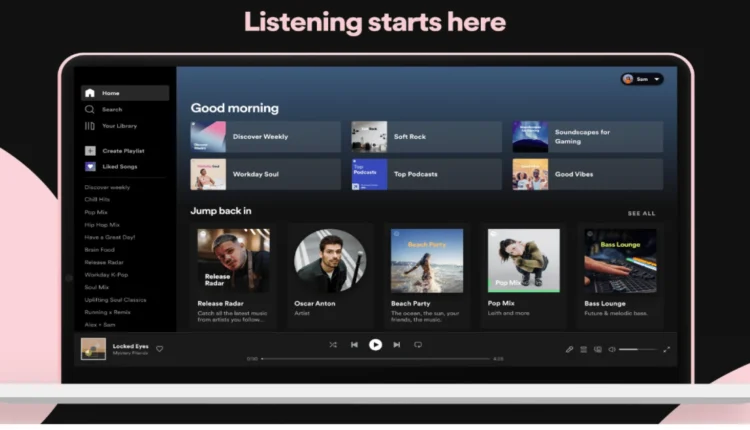Toggle shuffle playback
The image size is (750, 430).
coord(333,345)
